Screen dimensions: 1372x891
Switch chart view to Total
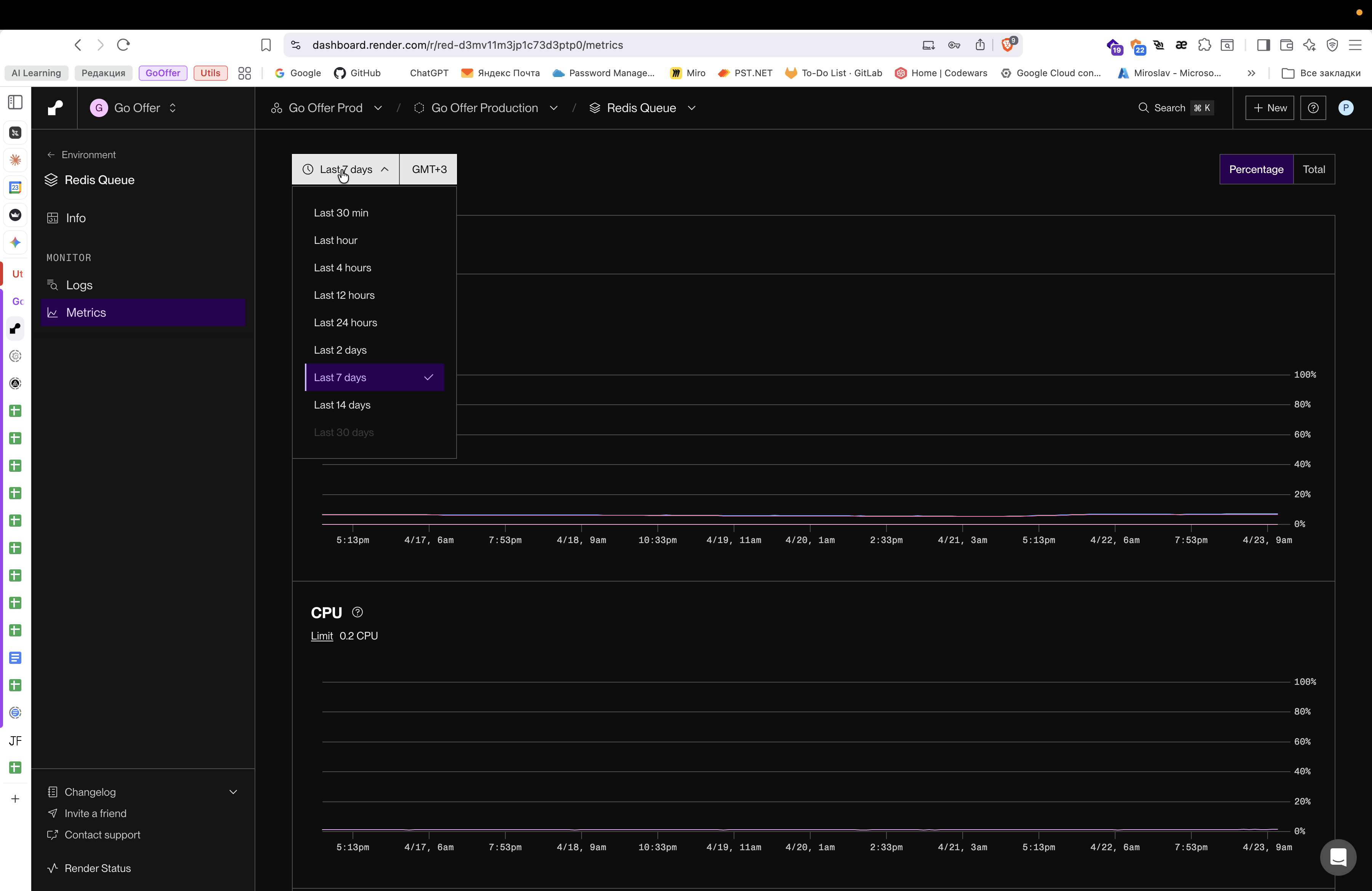pyautogui.click(x=1314, y=170)
